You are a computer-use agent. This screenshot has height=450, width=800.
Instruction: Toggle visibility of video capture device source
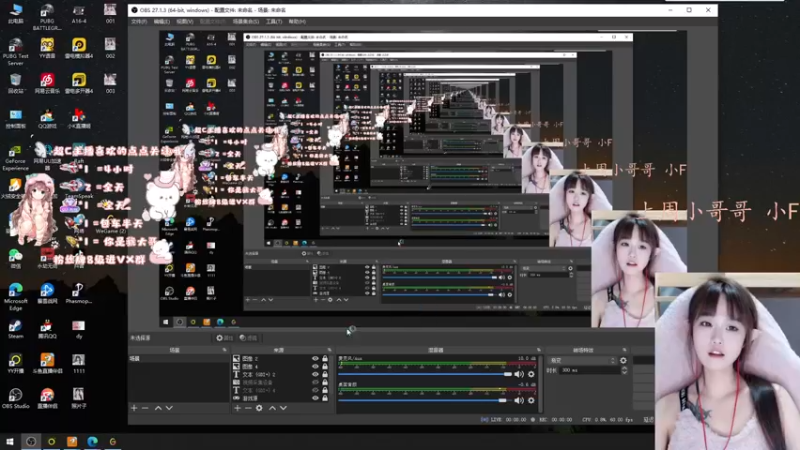(315, 382)
